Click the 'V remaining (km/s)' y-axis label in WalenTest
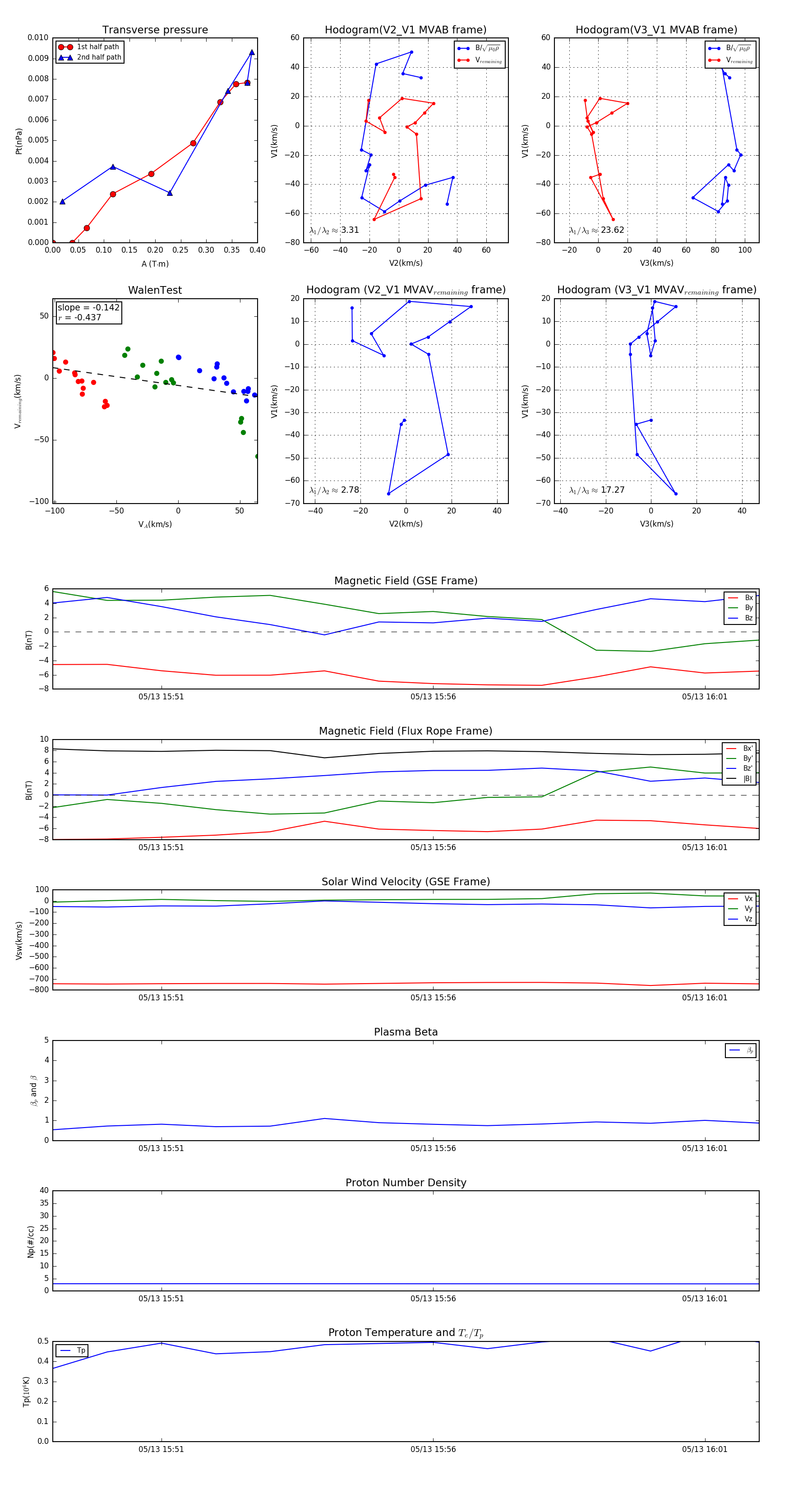812x1489 pixels. pos(18,401)
